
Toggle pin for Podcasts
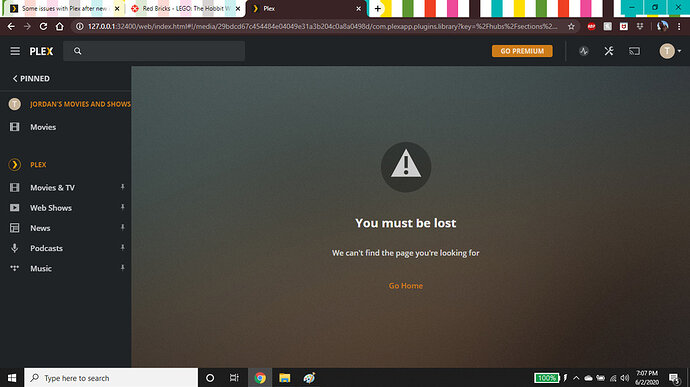[x=122, y=248]
